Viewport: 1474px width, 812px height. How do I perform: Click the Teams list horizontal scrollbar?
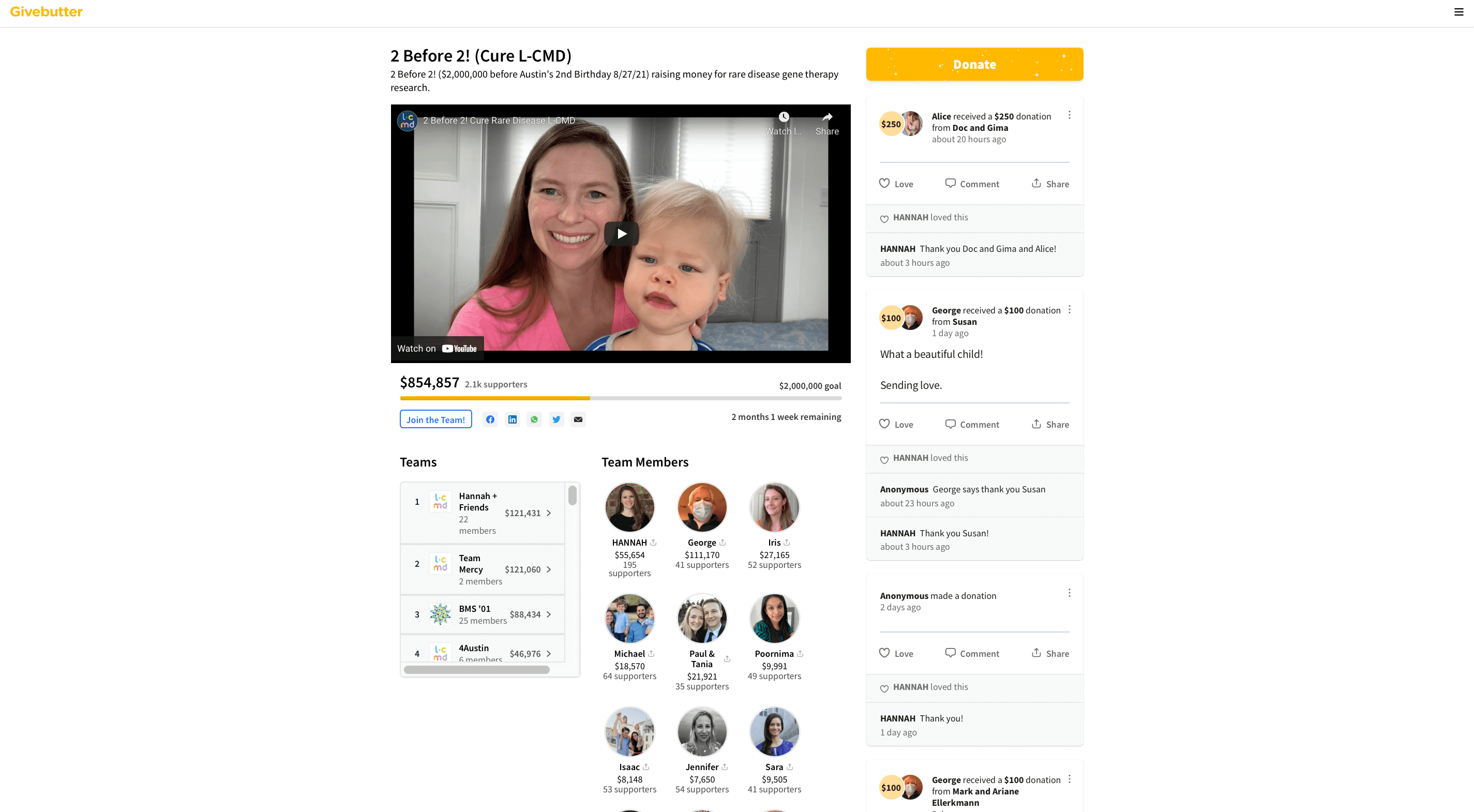click(476, 669)
